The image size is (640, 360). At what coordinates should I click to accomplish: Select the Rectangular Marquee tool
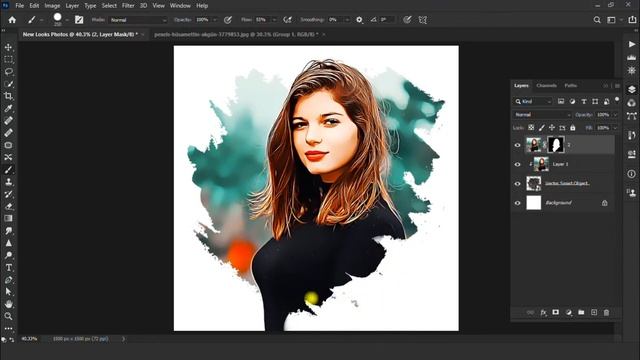8,60
